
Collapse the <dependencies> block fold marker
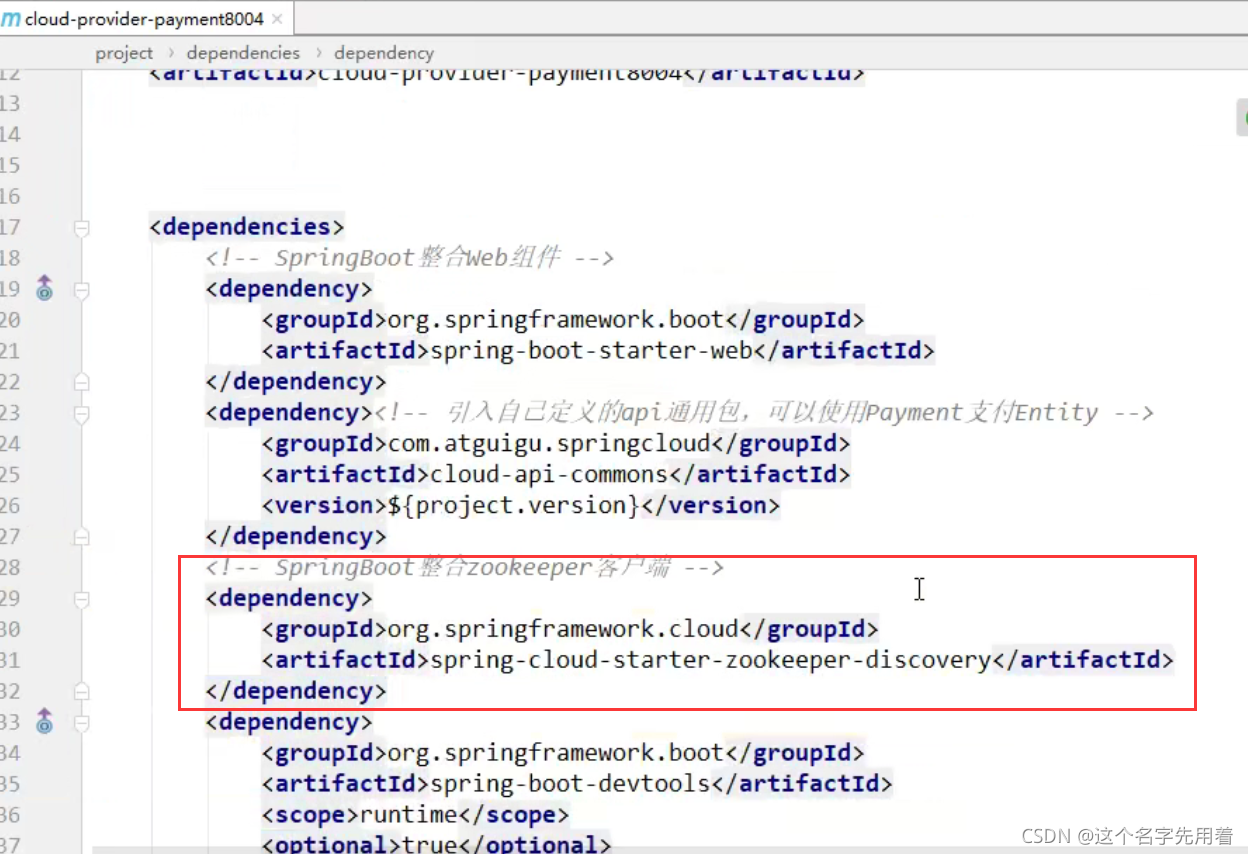[82, 228]
